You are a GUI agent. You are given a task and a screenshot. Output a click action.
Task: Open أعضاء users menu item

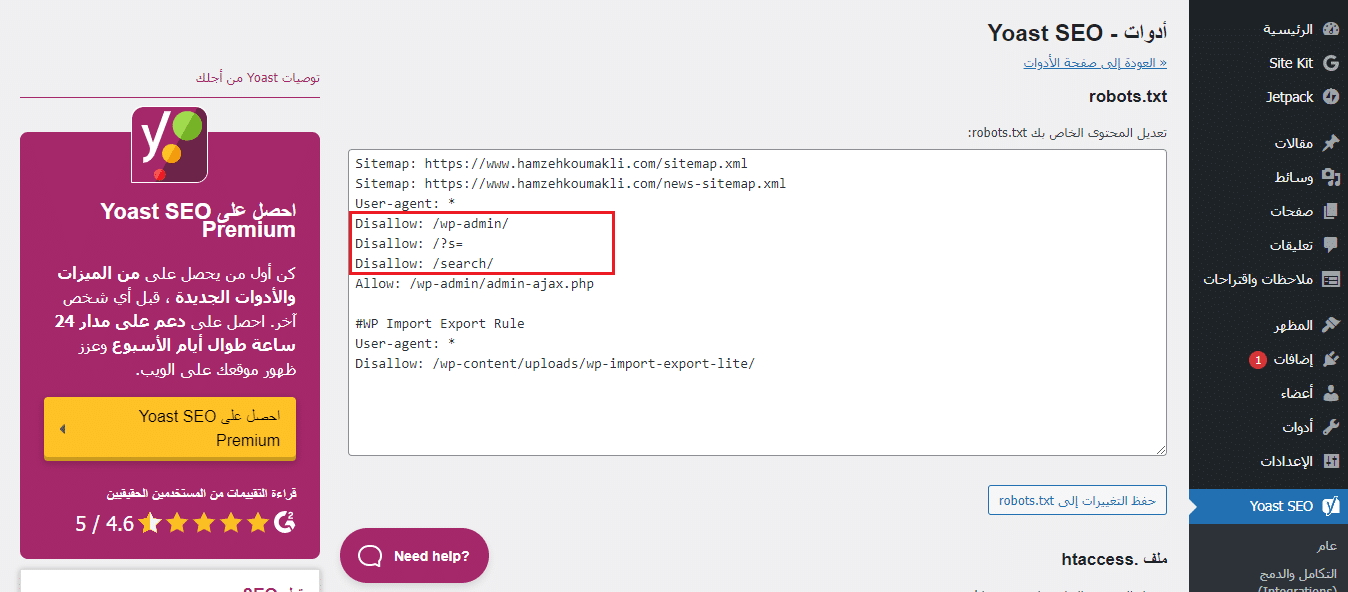click(1296, 393)
